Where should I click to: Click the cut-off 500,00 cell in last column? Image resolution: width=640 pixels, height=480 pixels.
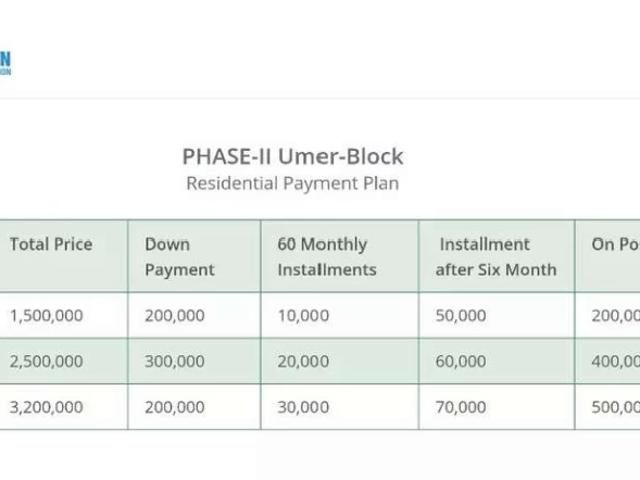tap(616, 407)
